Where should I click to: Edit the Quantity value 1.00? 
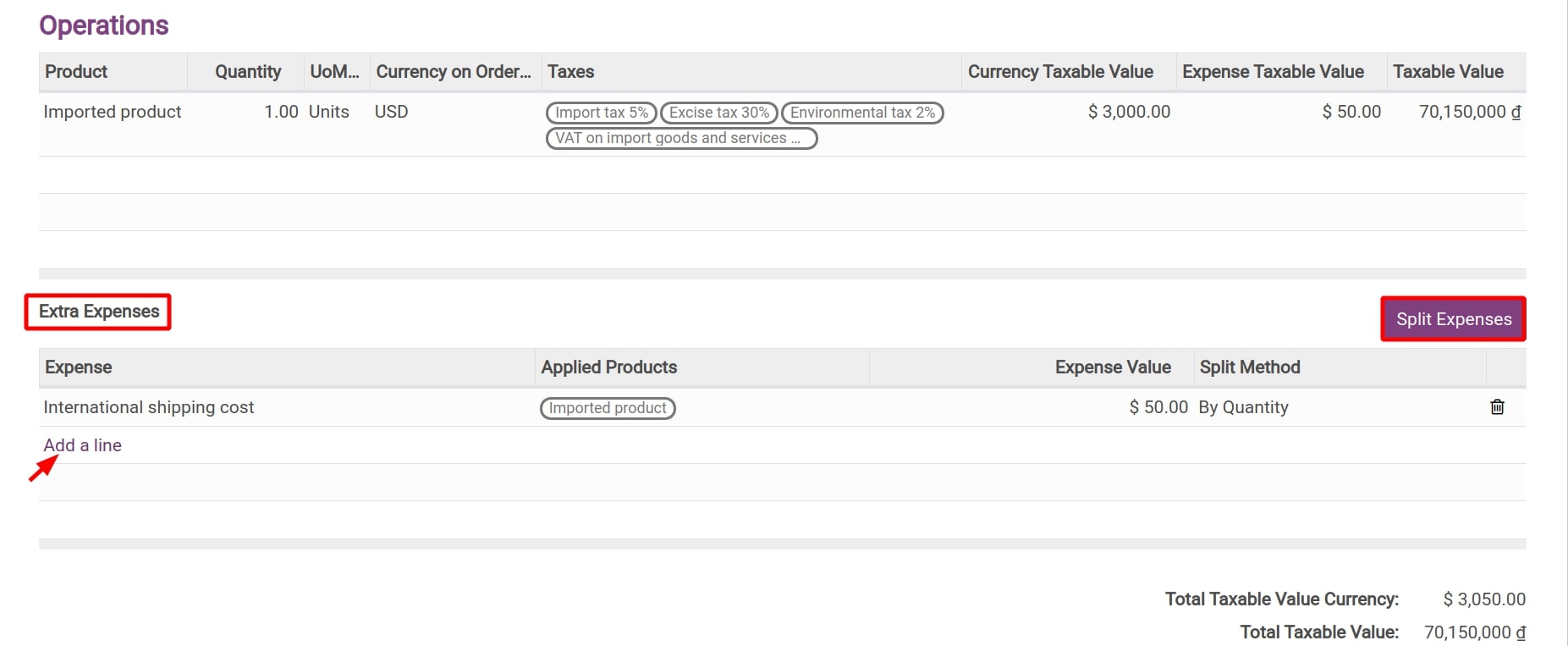tap(280, 111)
